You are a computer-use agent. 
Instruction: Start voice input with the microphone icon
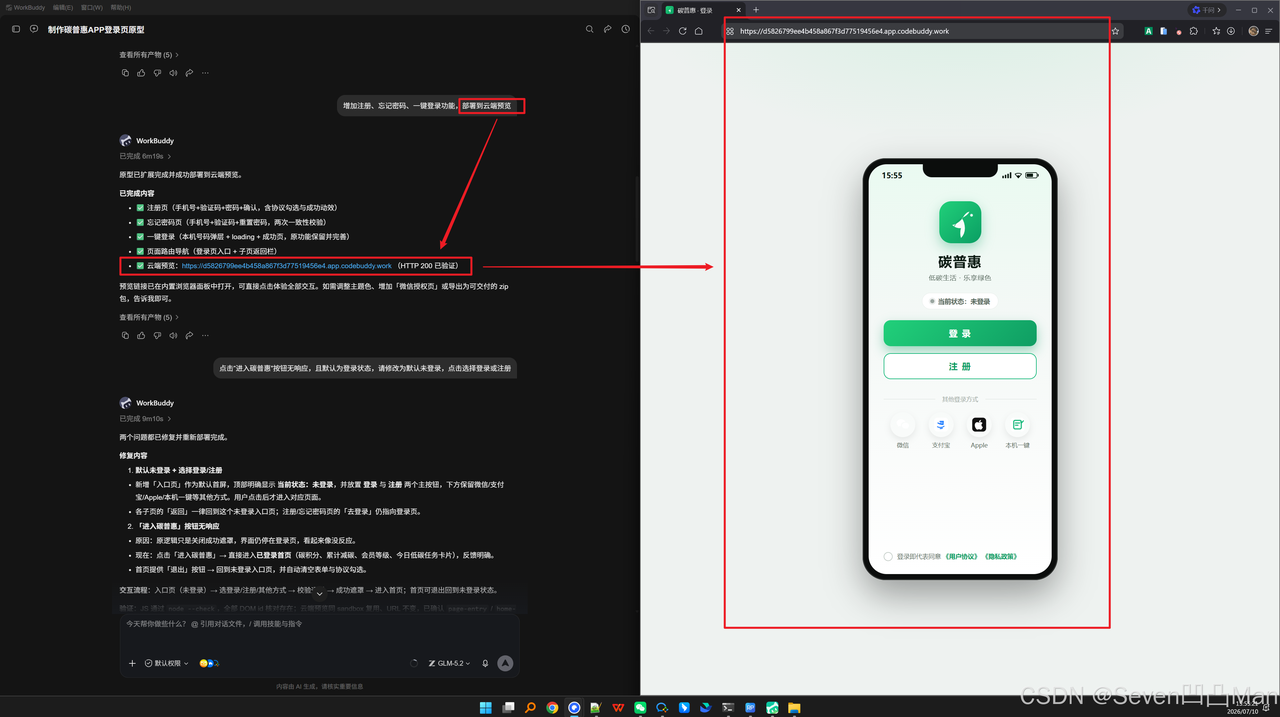tap(486, 663)
